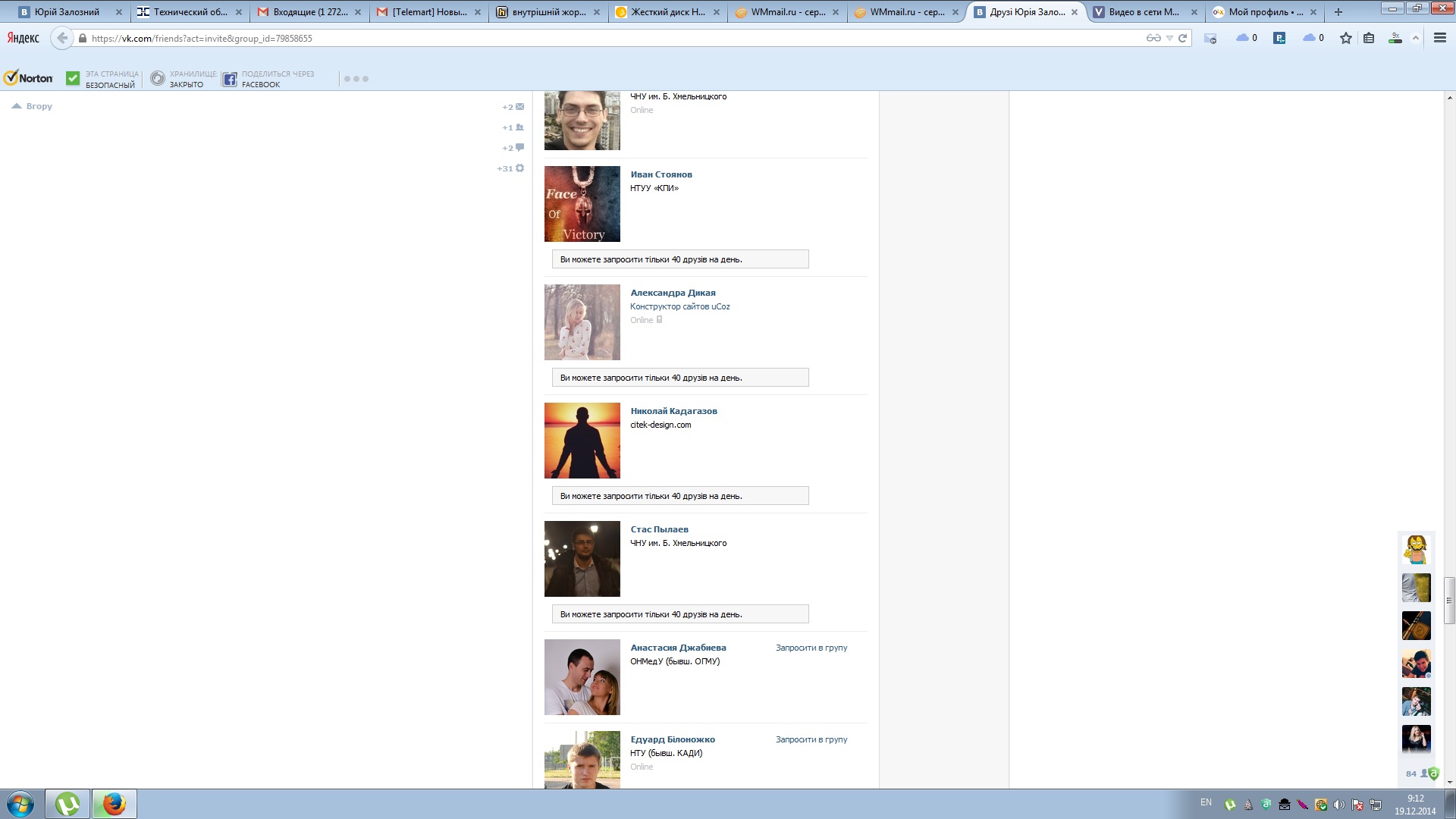The width and height of the screenshot is (1456, 819).
Task: Open the browser hamburger menu
Action: coord(1439,38)
